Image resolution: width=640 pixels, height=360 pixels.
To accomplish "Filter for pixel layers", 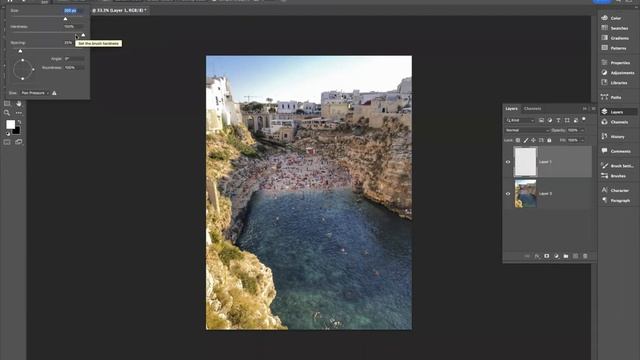I will pyautogui.click(x=541, y=120).
